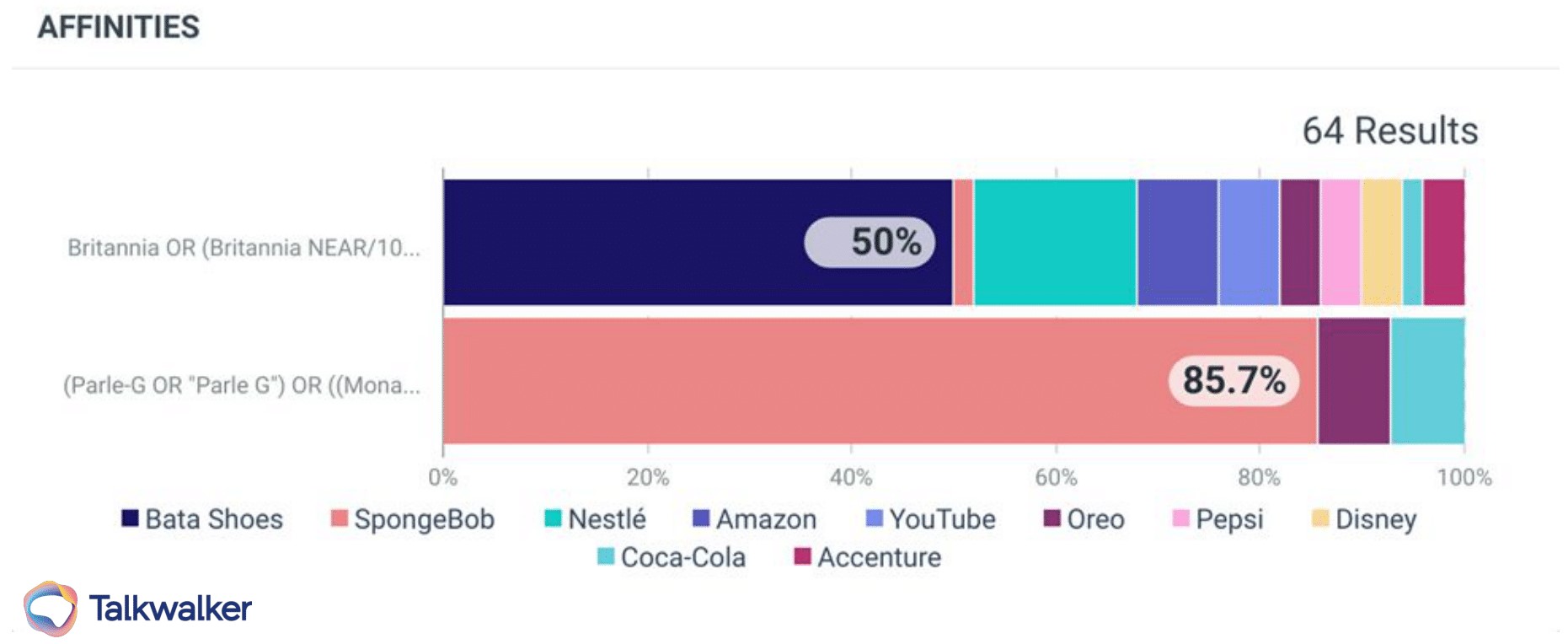Click the Talkwalker brand name text
Image resolution: width=1568 pixels, height=644 pixels.
pos(170,608)
